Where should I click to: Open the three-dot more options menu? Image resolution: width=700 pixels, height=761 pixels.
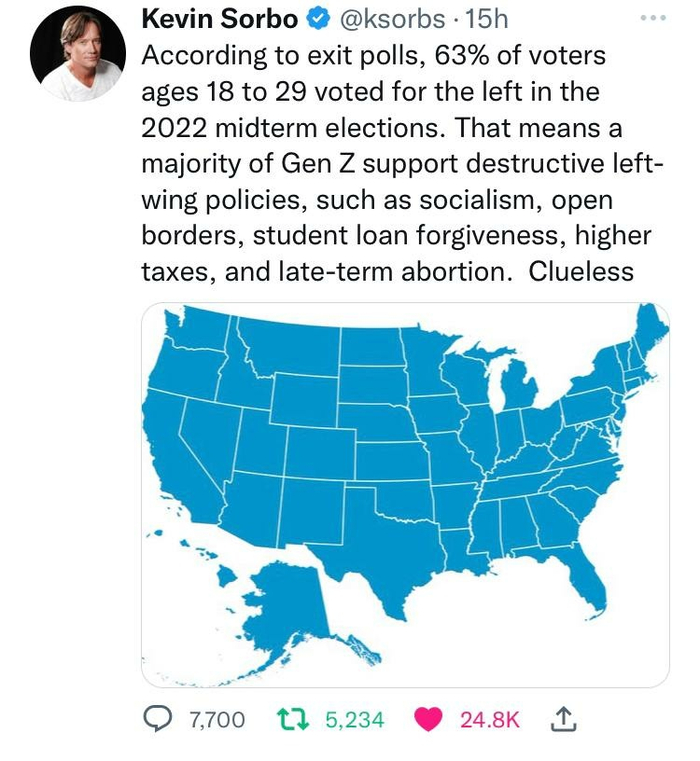pyautogui.click(x=653, y=19)
